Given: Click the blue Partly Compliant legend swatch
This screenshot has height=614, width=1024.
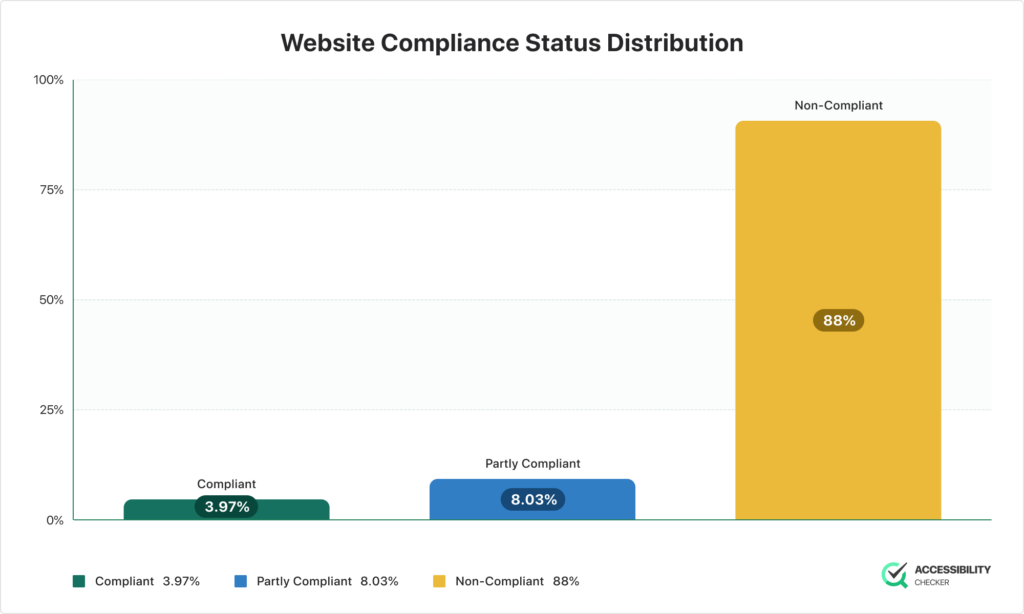Looking at the screenshot, I should [x=240, y=581].
